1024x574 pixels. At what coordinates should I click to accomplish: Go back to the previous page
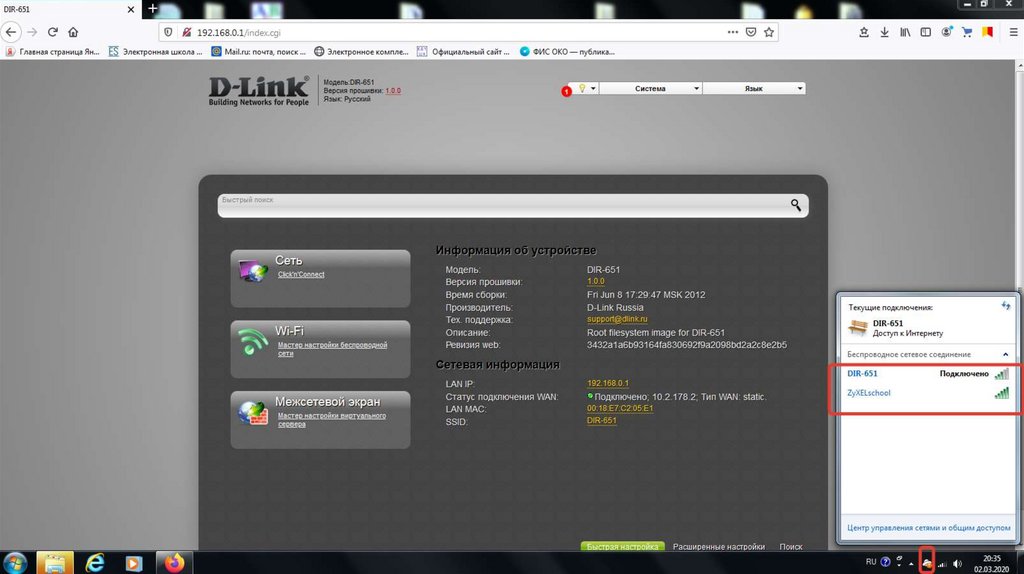10,32
